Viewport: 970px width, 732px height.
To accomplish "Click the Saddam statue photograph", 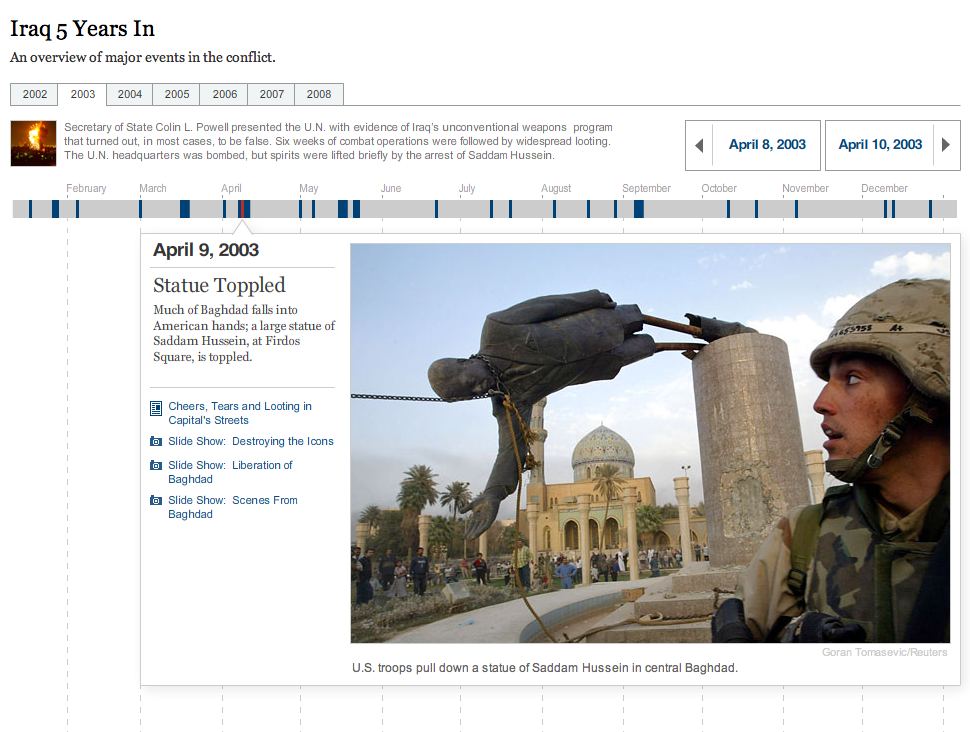I will 650,441.
